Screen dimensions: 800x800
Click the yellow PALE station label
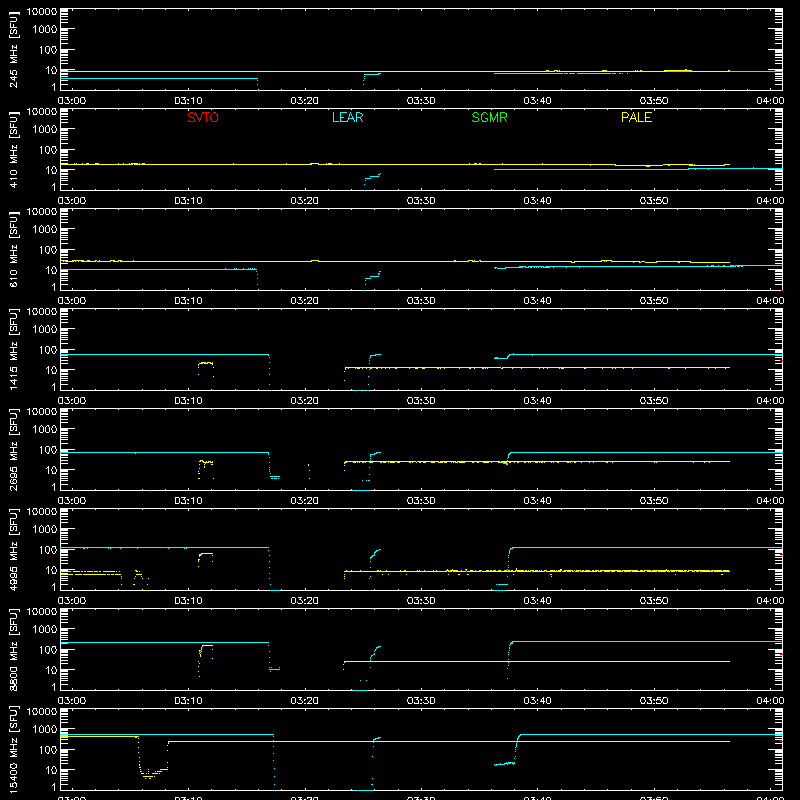point(636,117)
